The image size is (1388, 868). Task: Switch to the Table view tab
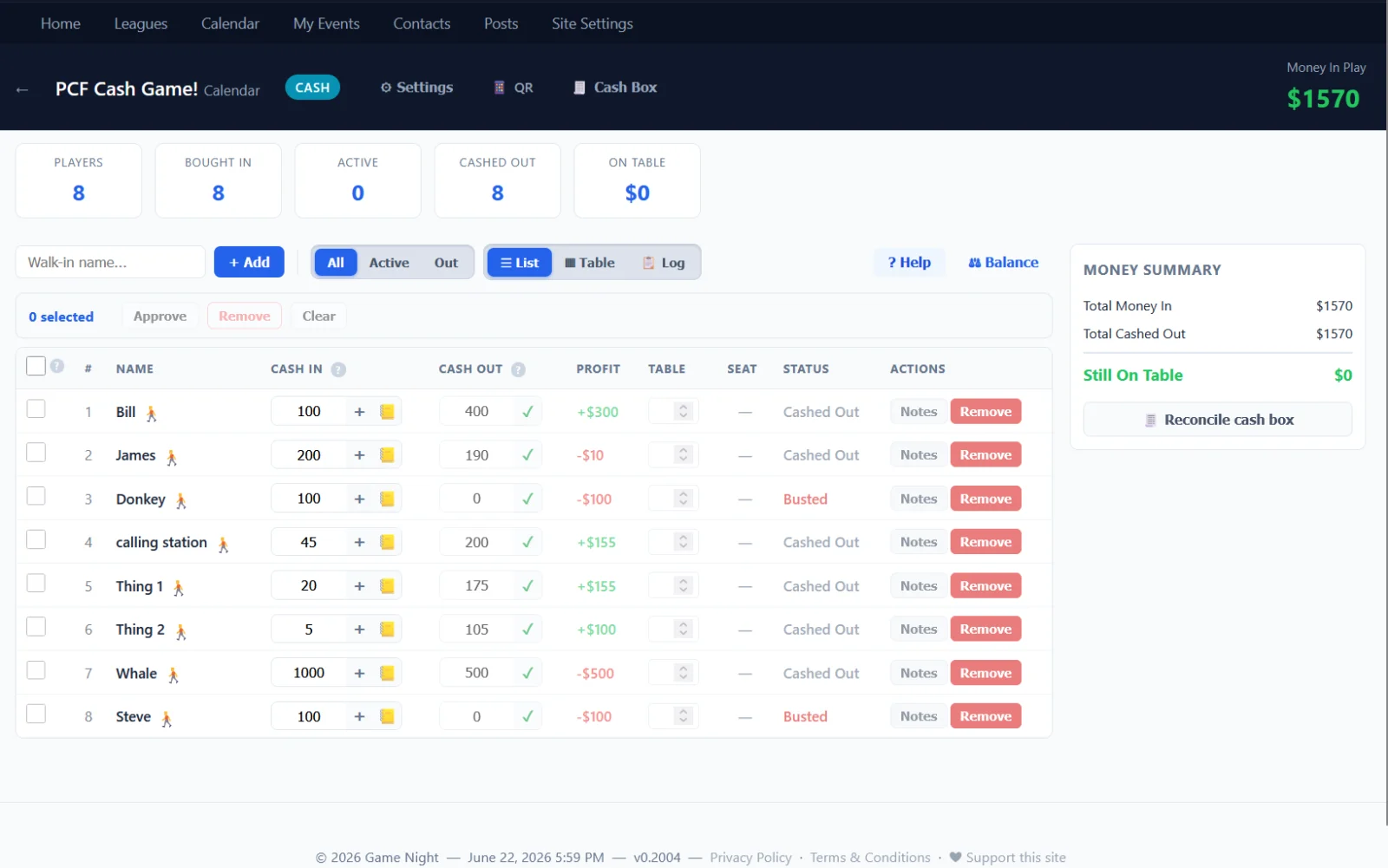pyautogui.click(x=590, y=263)
